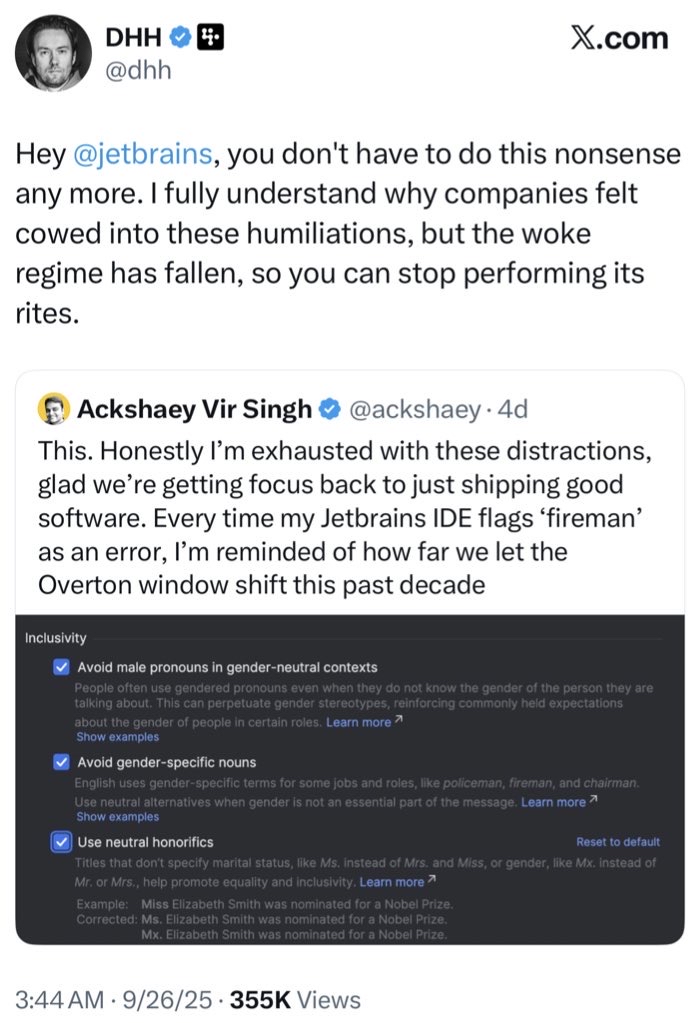Screen dimensions: 700x1023
Task: Click the X.com logo
Action: click(619, 38)
